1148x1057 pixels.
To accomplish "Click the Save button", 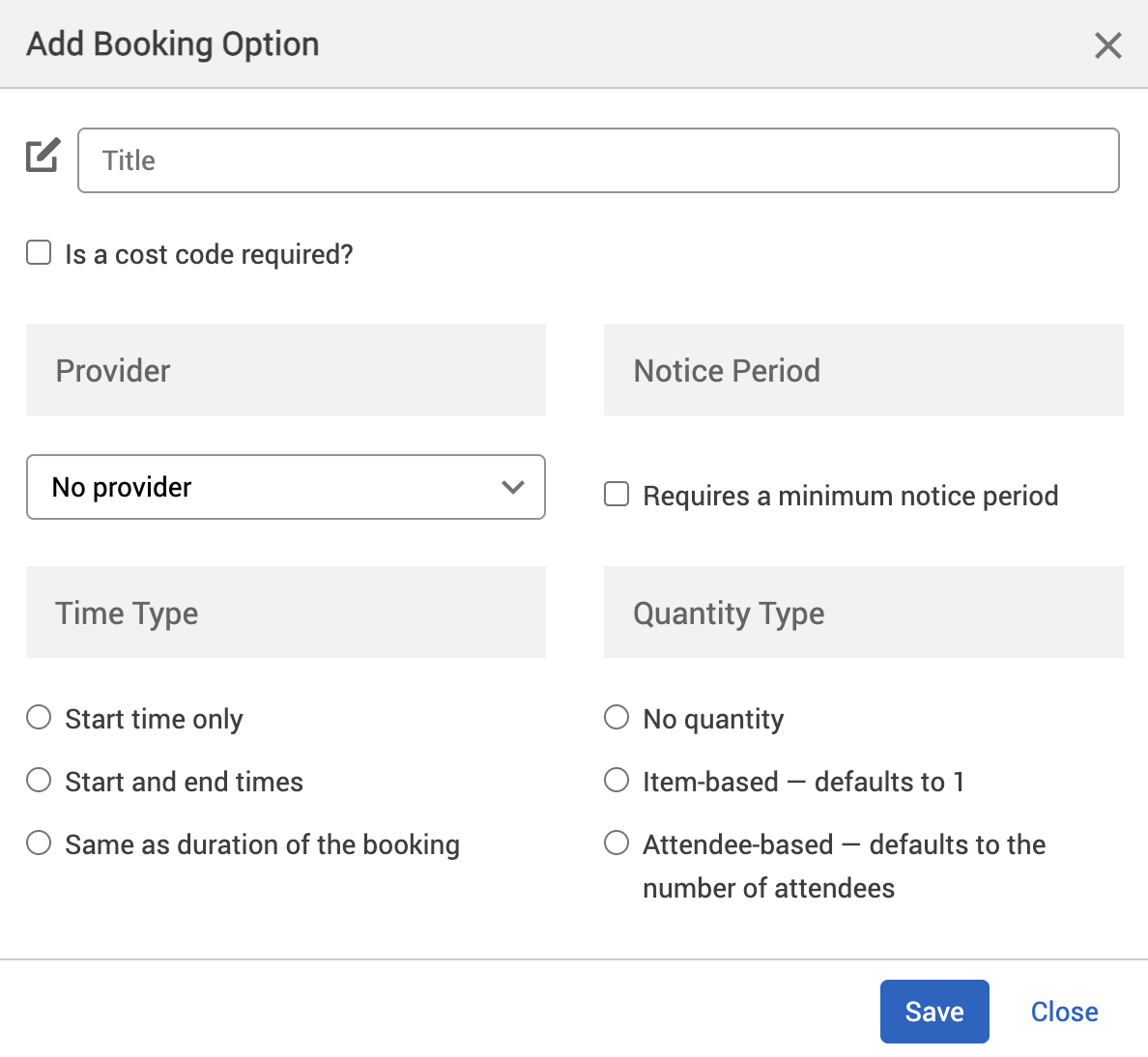I will coord(933,1011).
